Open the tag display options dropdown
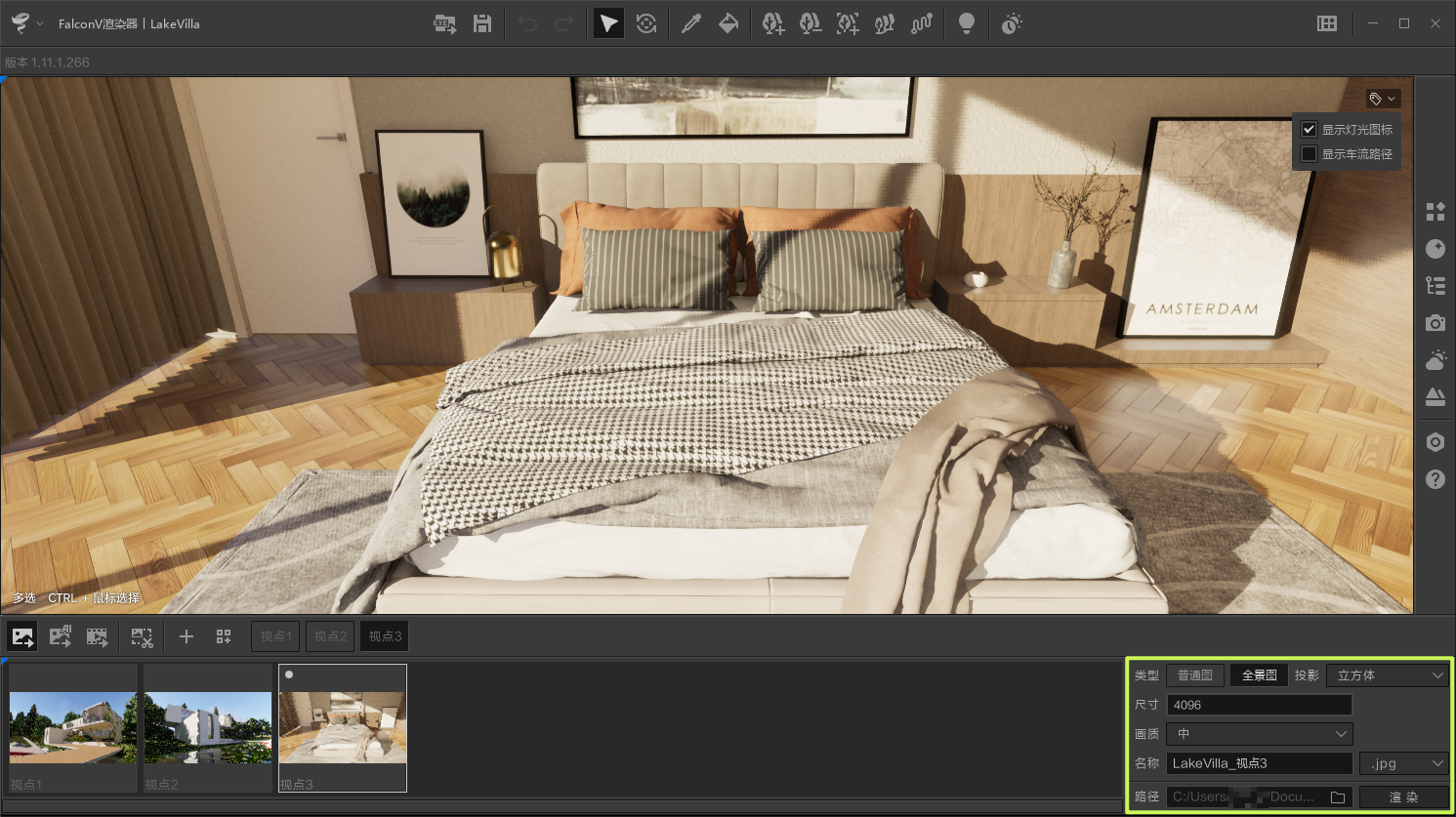This screenshot has width=1456, height=817. point(1384,99)
